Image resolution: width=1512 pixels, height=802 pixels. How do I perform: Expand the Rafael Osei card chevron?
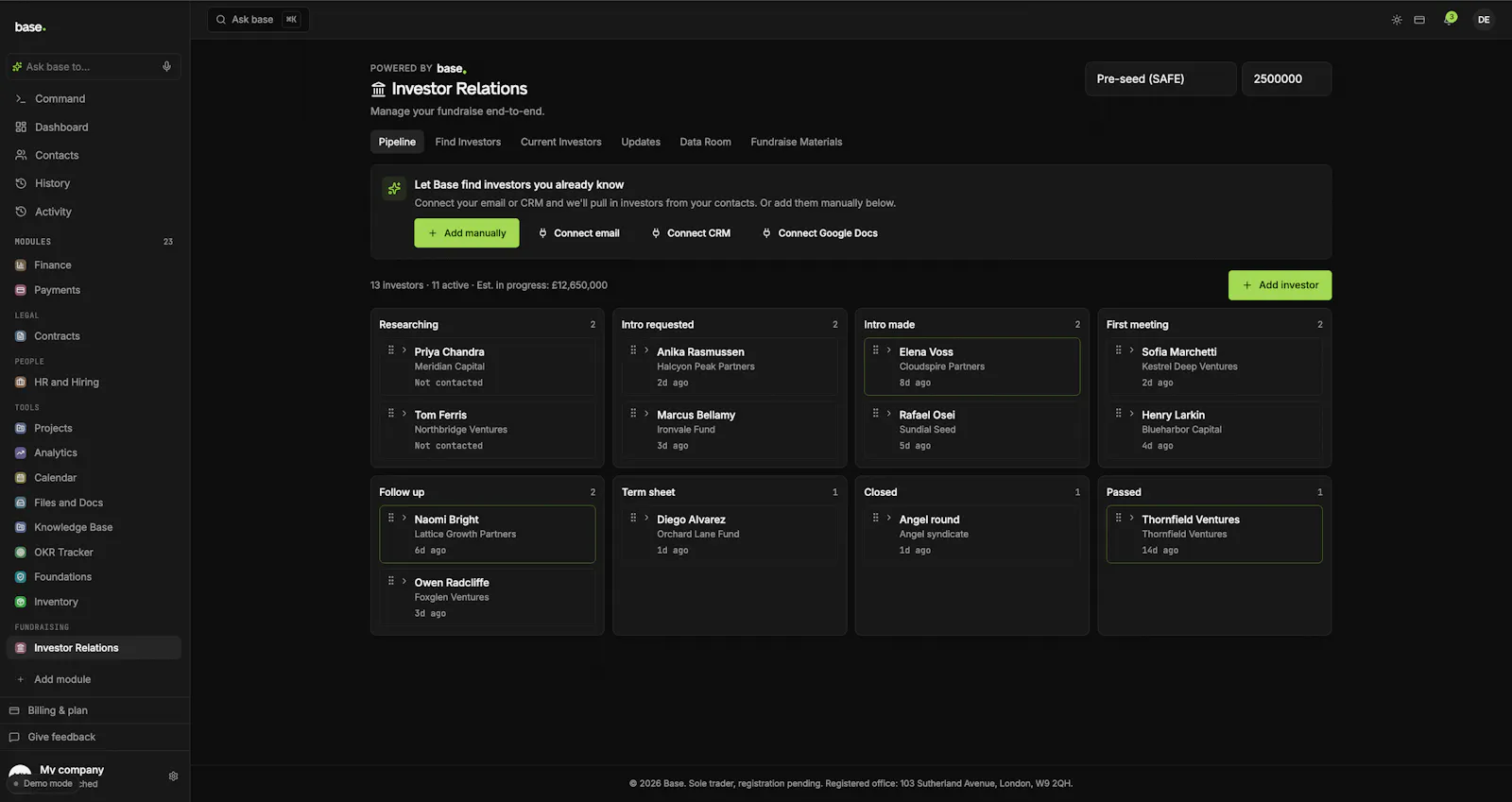pos(889,414)
